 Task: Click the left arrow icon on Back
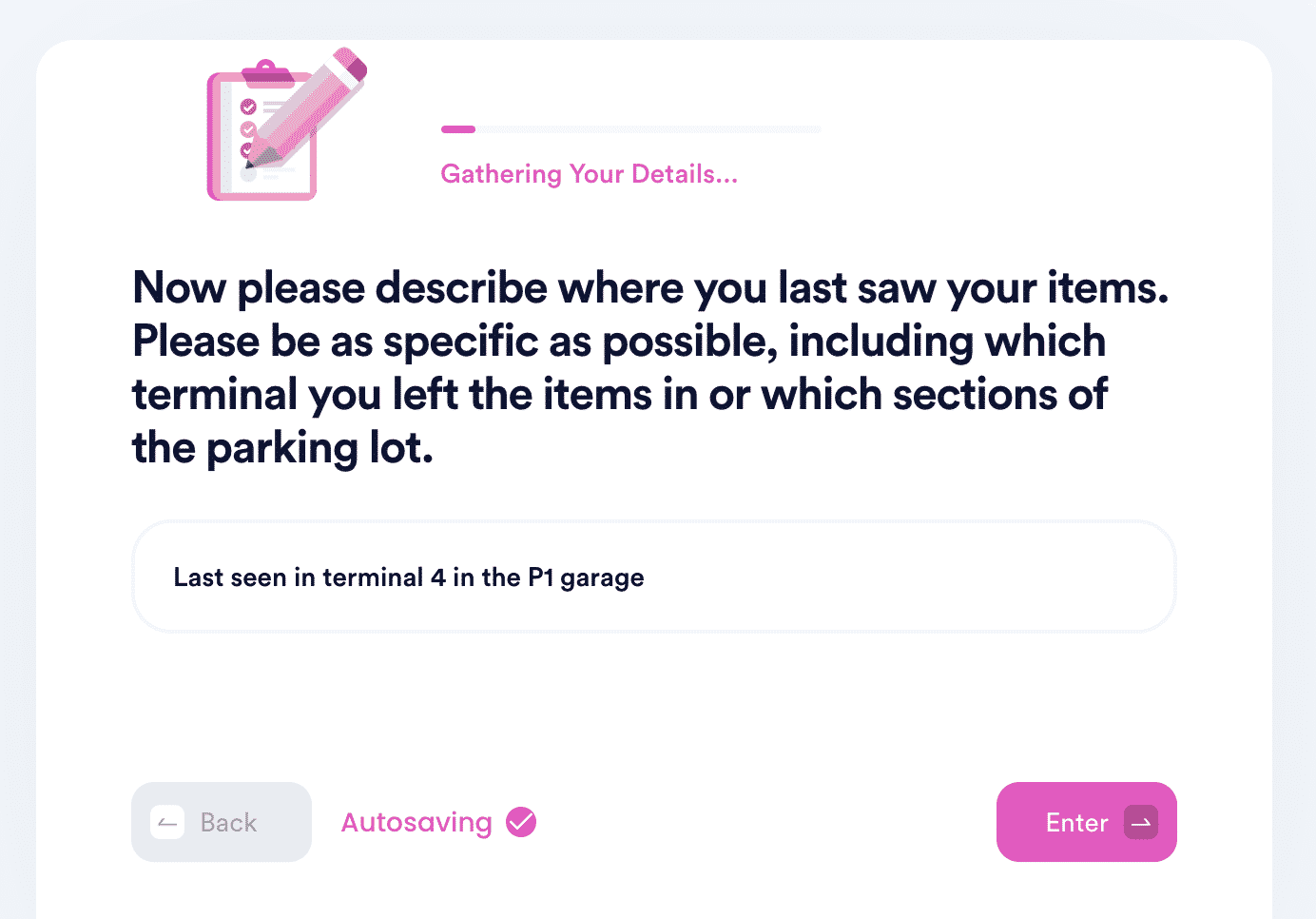[167, 822]
